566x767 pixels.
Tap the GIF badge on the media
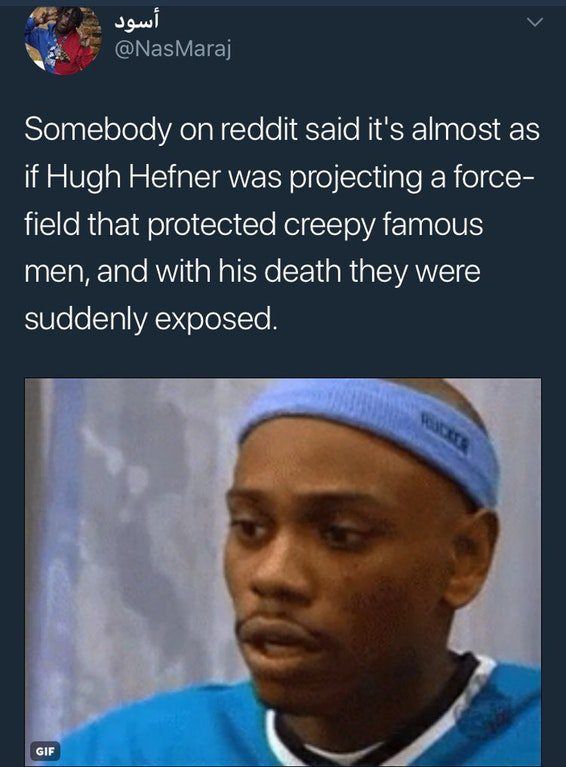click(45, 750)
